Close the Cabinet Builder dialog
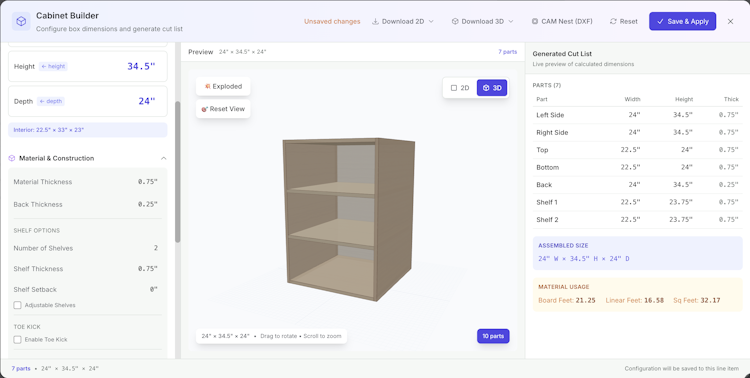750x378 pixels. point(730,22)
